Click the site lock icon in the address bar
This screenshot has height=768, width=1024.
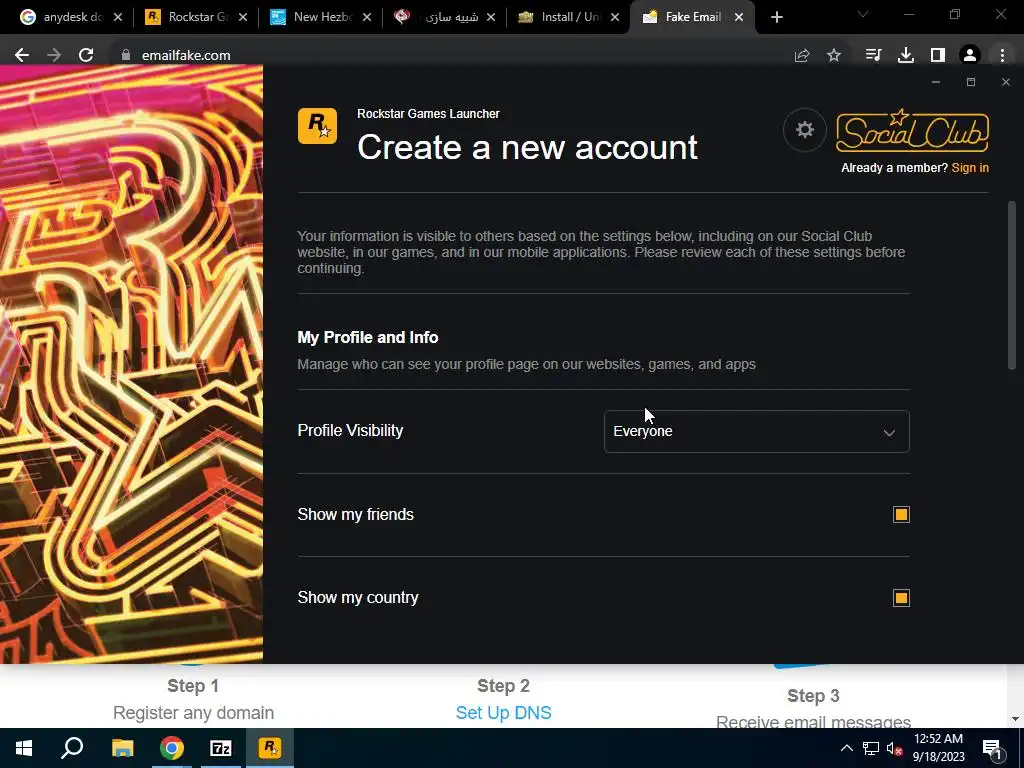(x=126, y=56)
